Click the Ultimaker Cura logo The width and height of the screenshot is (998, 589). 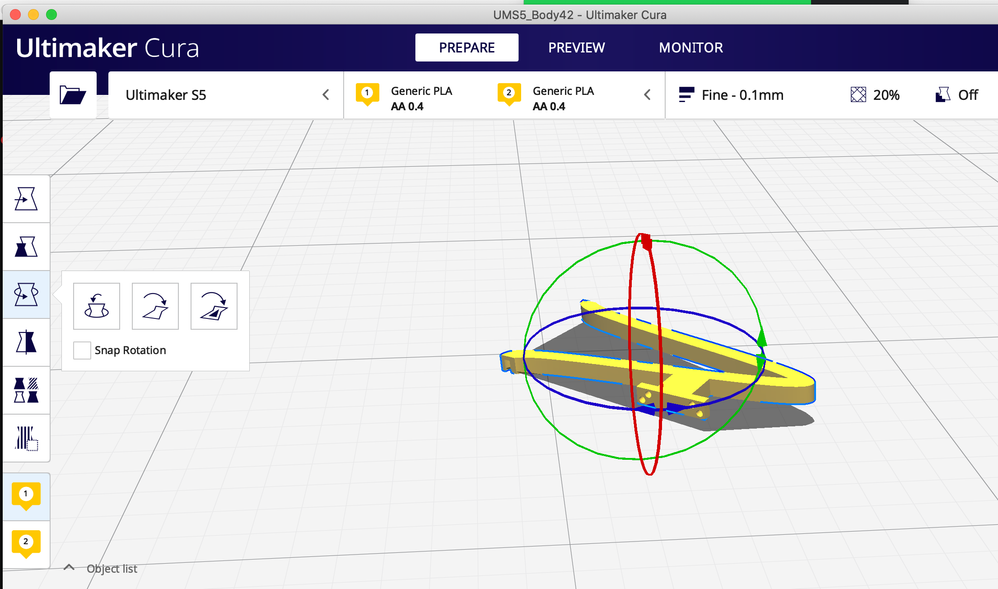pyautogui.click(x=108, y=48)
